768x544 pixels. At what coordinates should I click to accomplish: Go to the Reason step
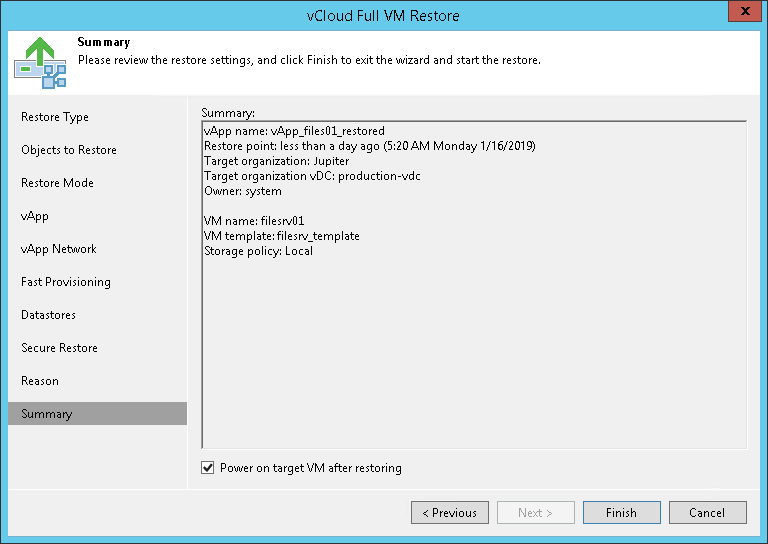40,381
